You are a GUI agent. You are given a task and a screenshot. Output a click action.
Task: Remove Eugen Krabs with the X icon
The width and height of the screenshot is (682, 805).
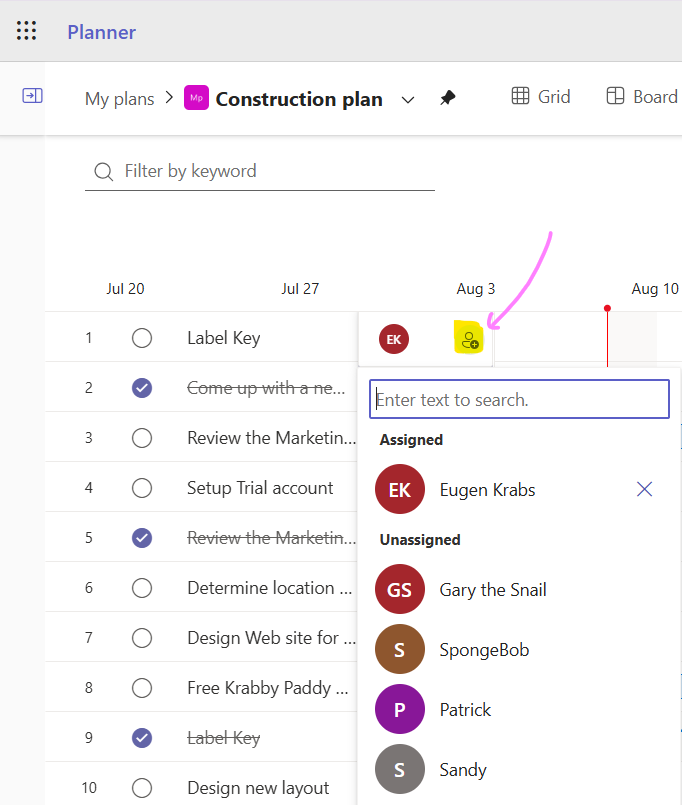pos(644,489)
